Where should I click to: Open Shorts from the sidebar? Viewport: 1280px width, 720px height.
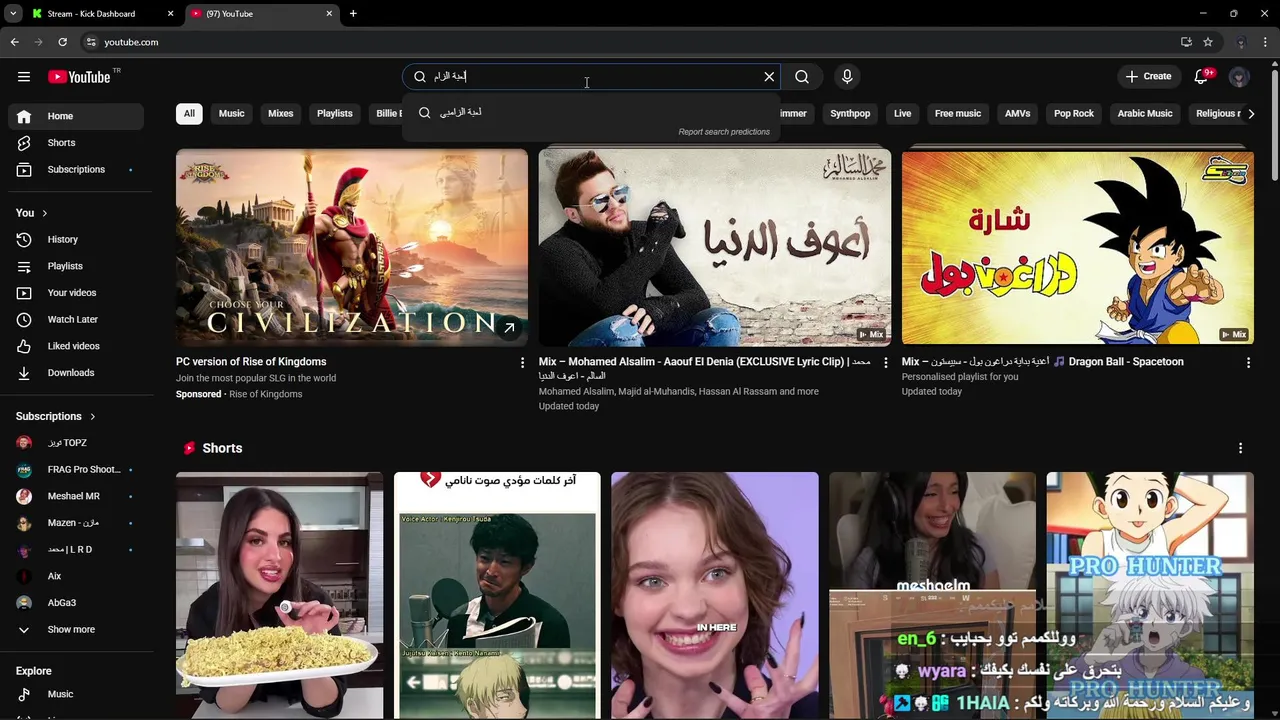click(76, 143)
